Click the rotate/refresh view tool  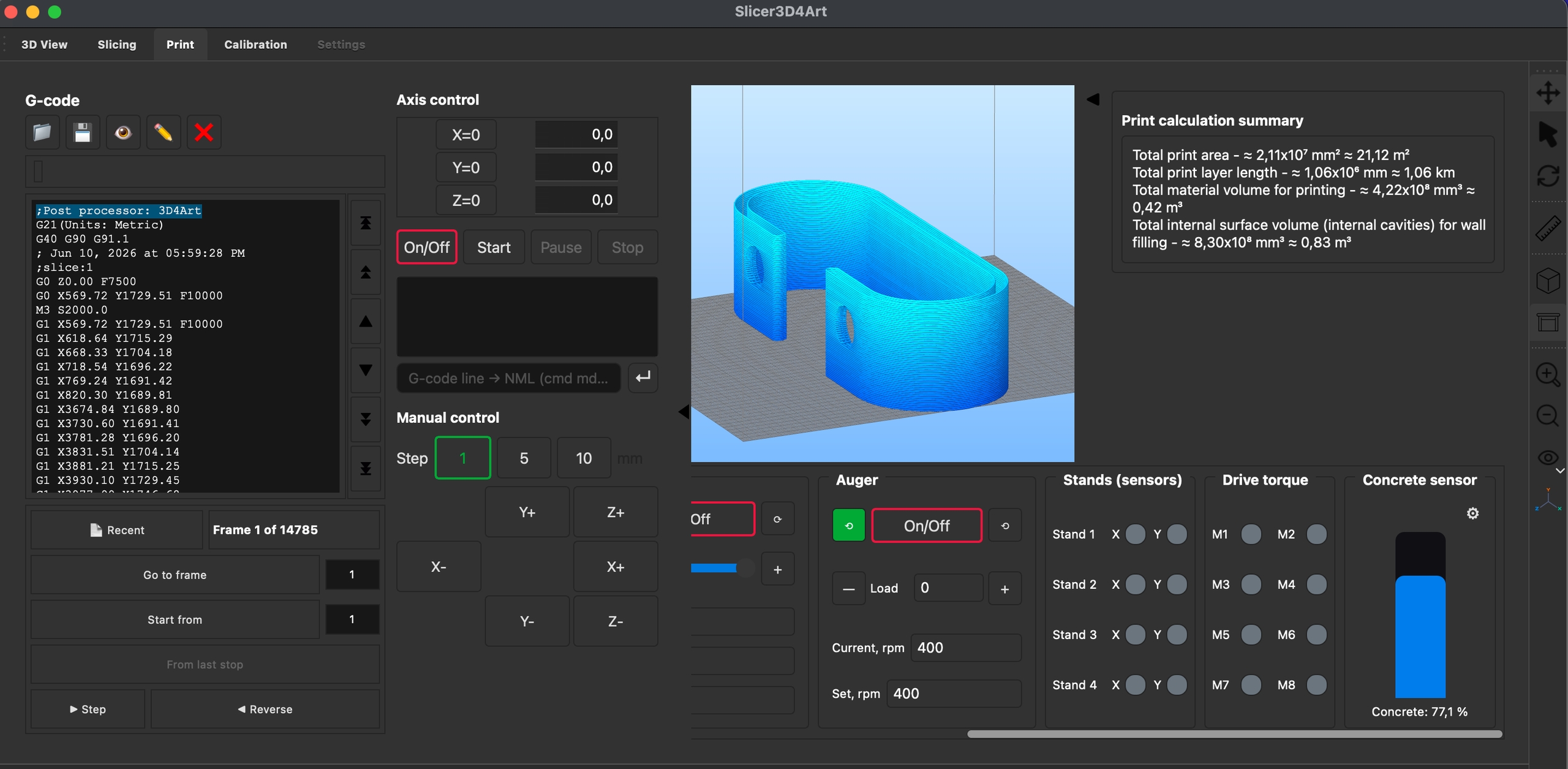1548,176
